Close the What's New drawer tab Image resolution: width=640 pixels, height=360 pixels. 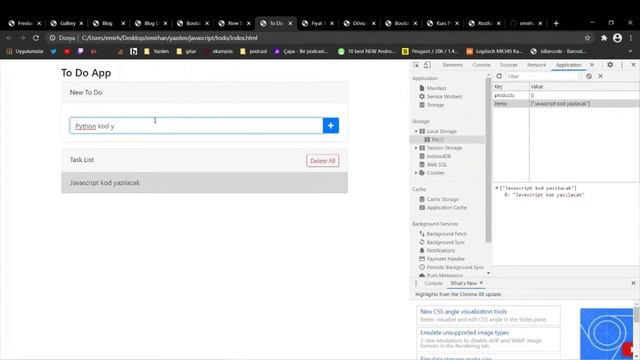pyautogui.click(x=481, y=283)
